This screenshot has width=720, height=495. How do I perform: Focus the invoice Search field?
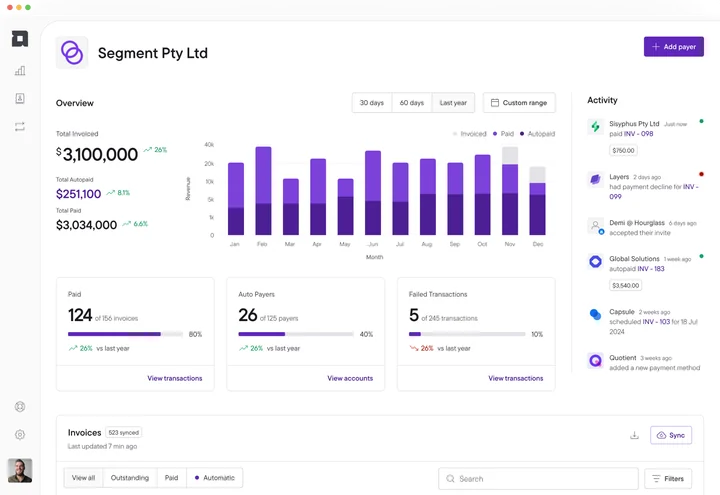click(x=538, y=478)
